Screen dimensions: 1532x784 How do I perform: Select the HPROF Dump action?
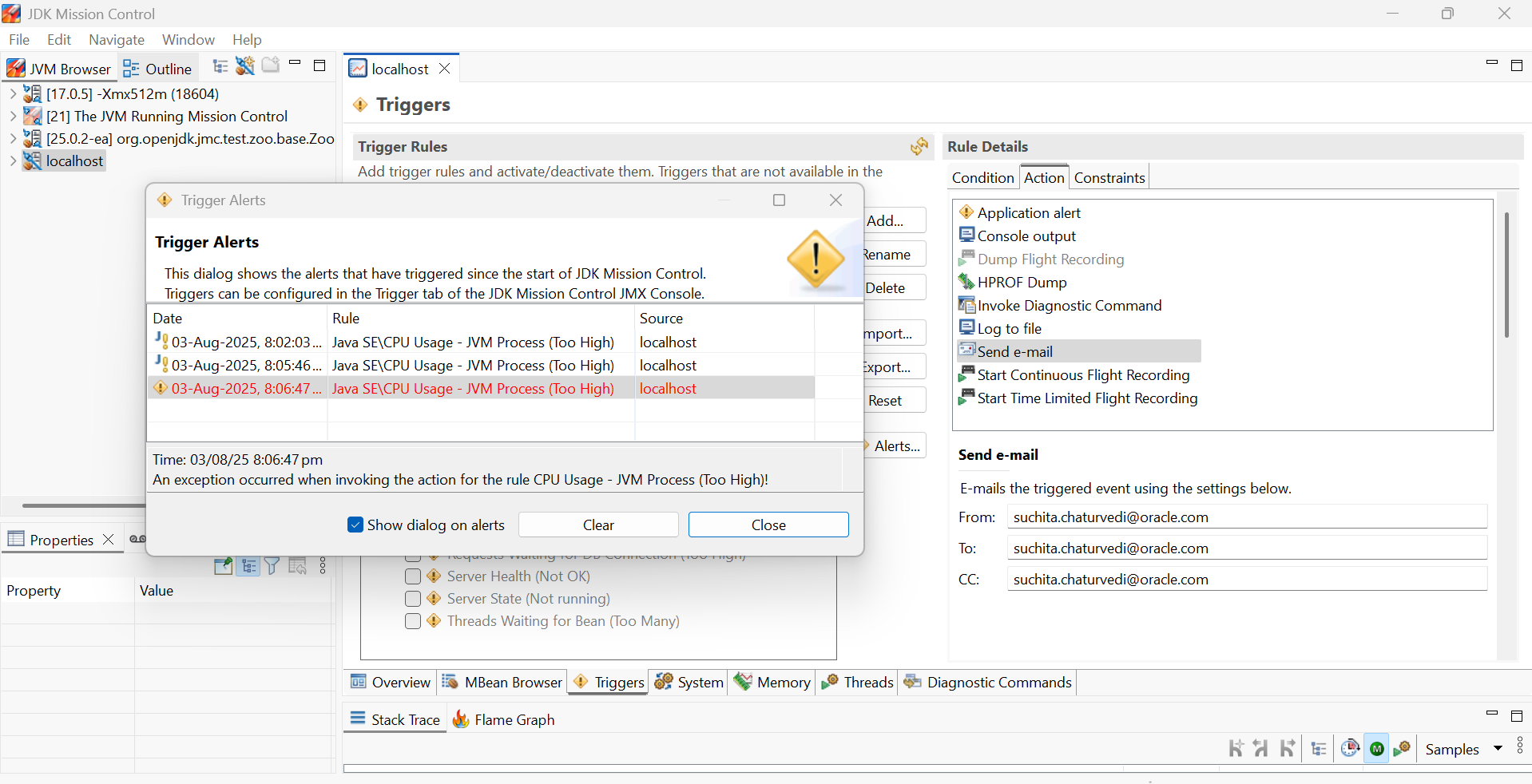(x=1022, y=283)
